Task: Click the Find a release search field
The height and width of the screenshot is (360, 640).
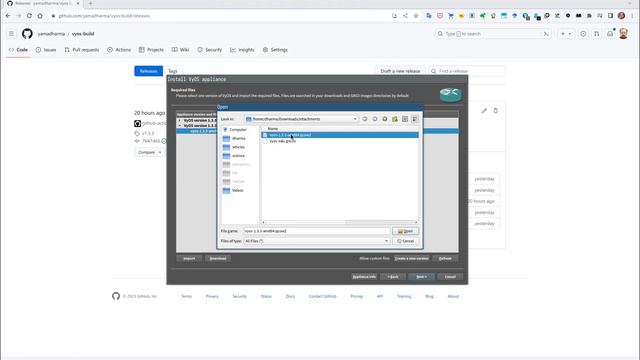Action: point(467,71)
